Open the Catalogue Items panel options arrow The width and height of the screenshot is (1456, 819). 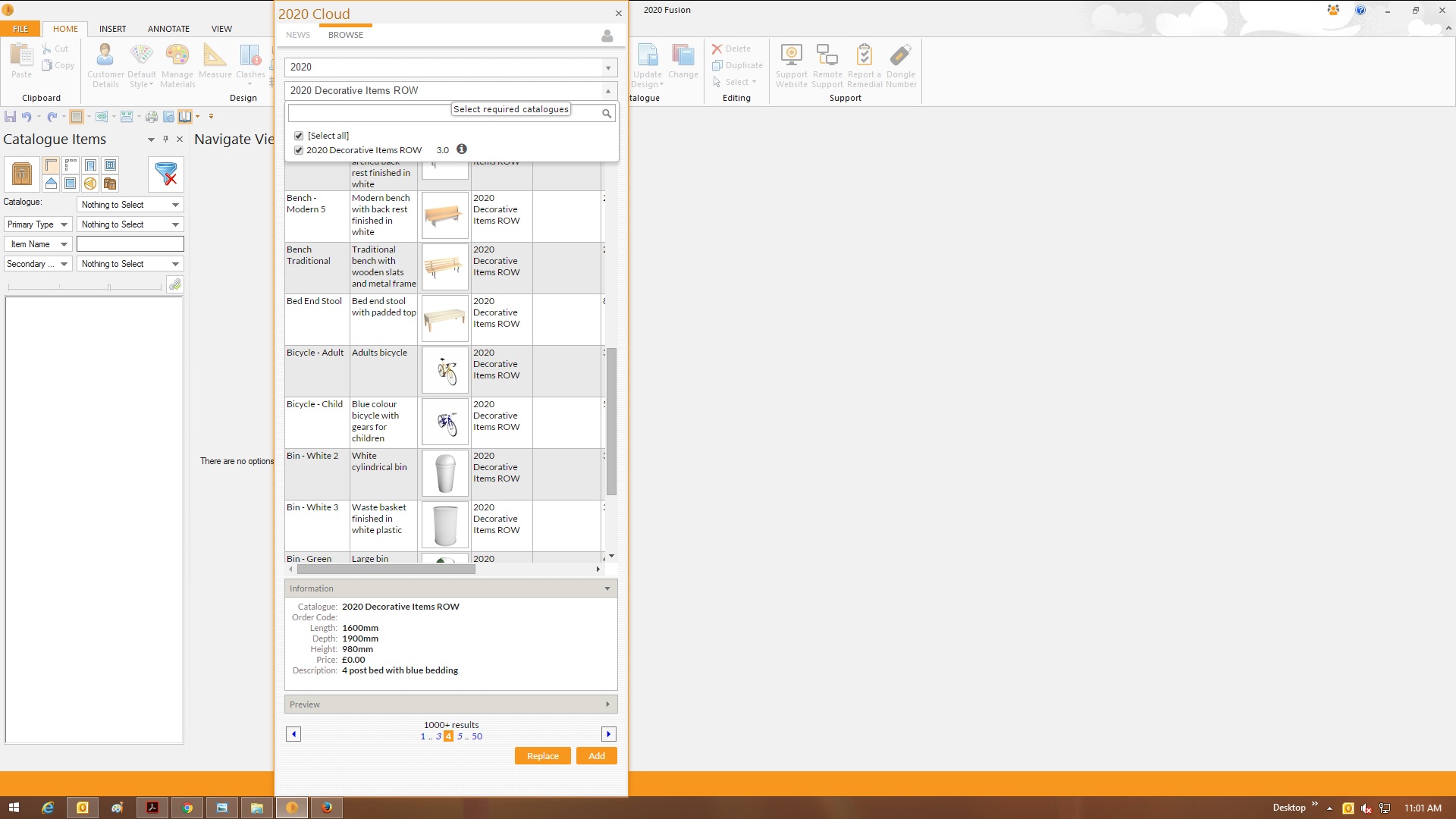tap(151, 140)
